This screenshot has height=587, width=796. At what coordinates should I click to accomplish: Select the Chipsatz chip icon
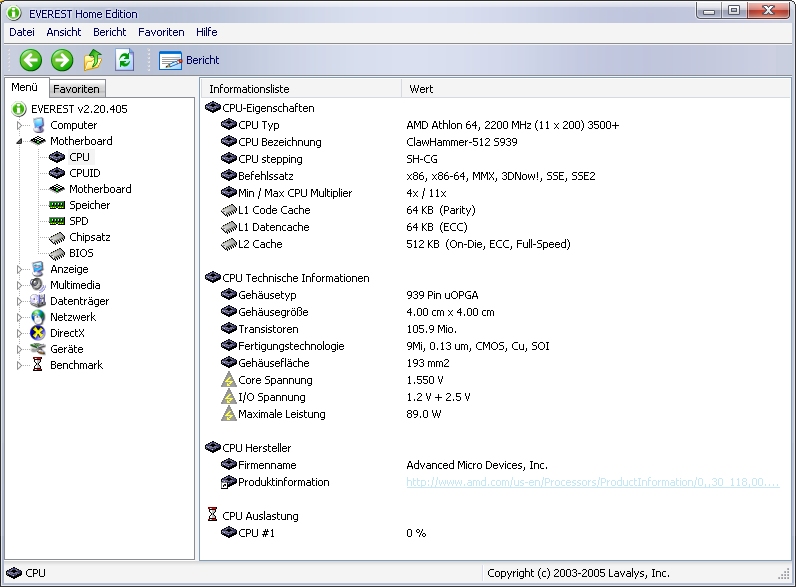point(57,237)
